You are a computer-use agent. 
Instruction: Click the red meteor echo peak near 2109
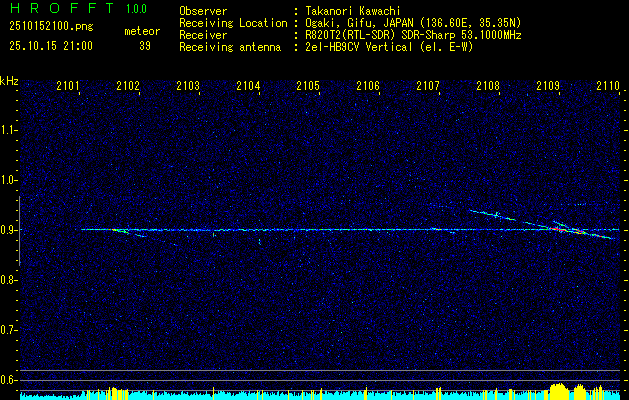pos(557,229)
